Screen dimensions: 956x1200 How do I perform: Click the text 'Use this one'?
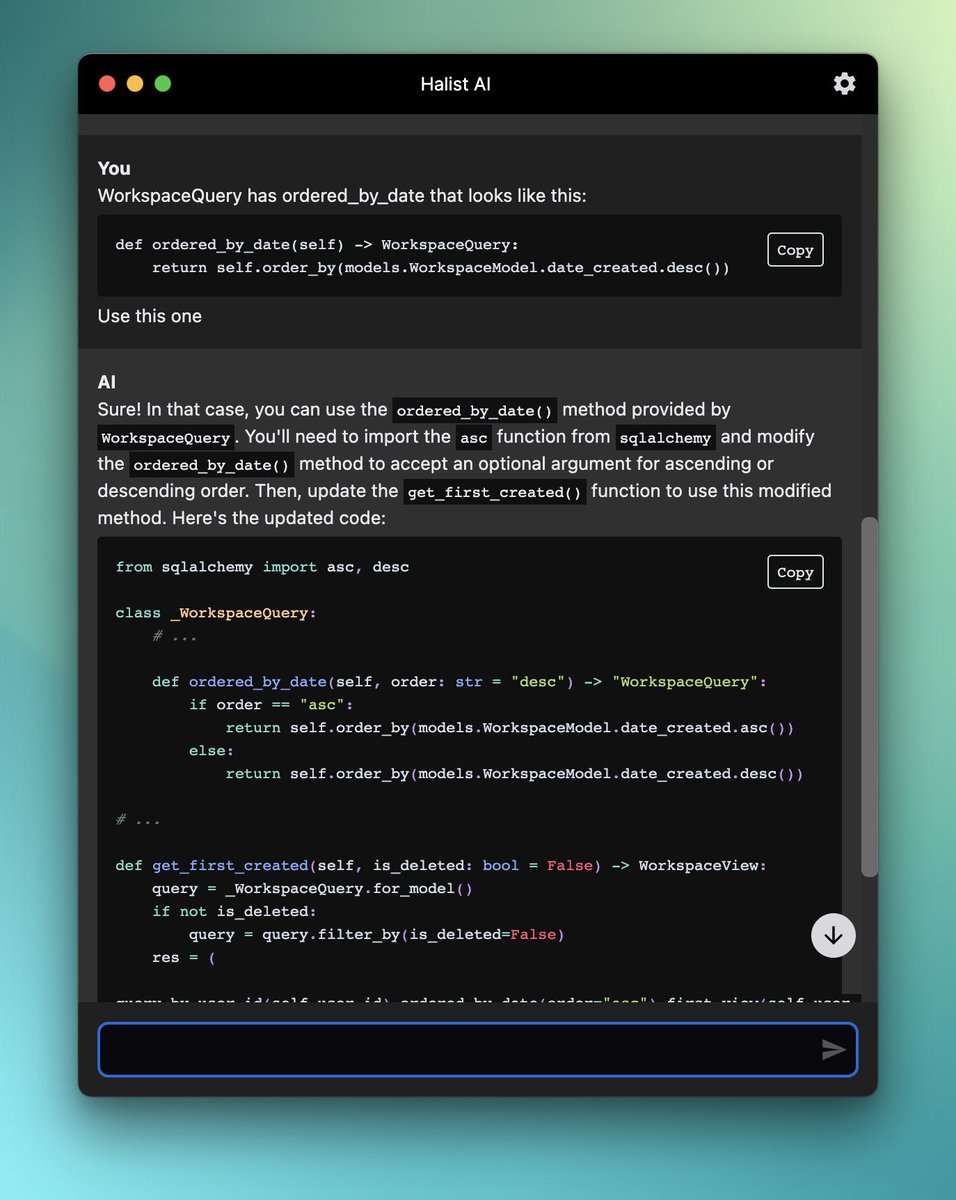pyautogui.click(x=150, y=316)
